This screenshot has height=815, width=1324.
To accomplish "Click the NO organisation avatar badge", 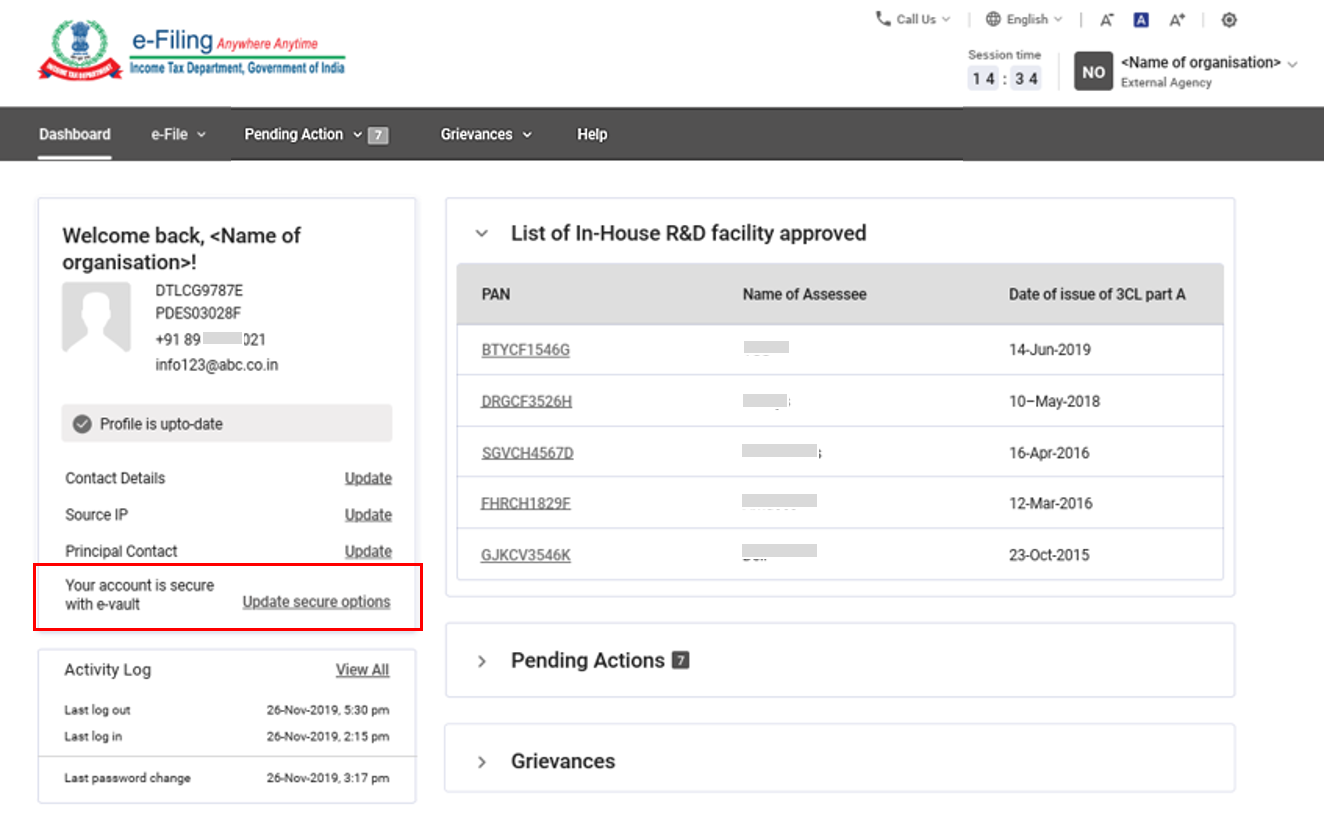I will tap(1093, 72).
